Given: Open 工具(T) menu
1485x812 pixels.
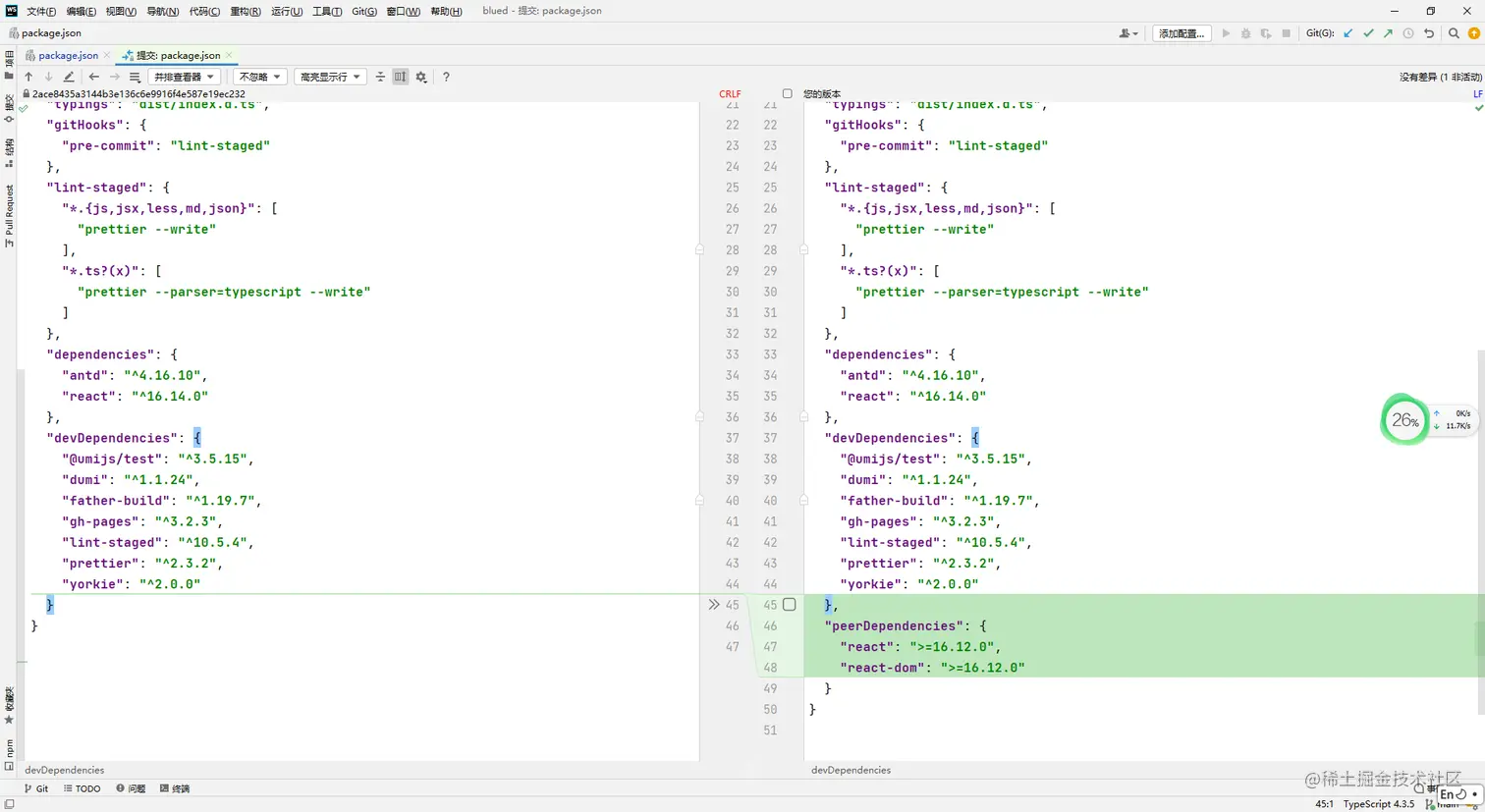Looking at the screenshot, I should tap(327, 11).
